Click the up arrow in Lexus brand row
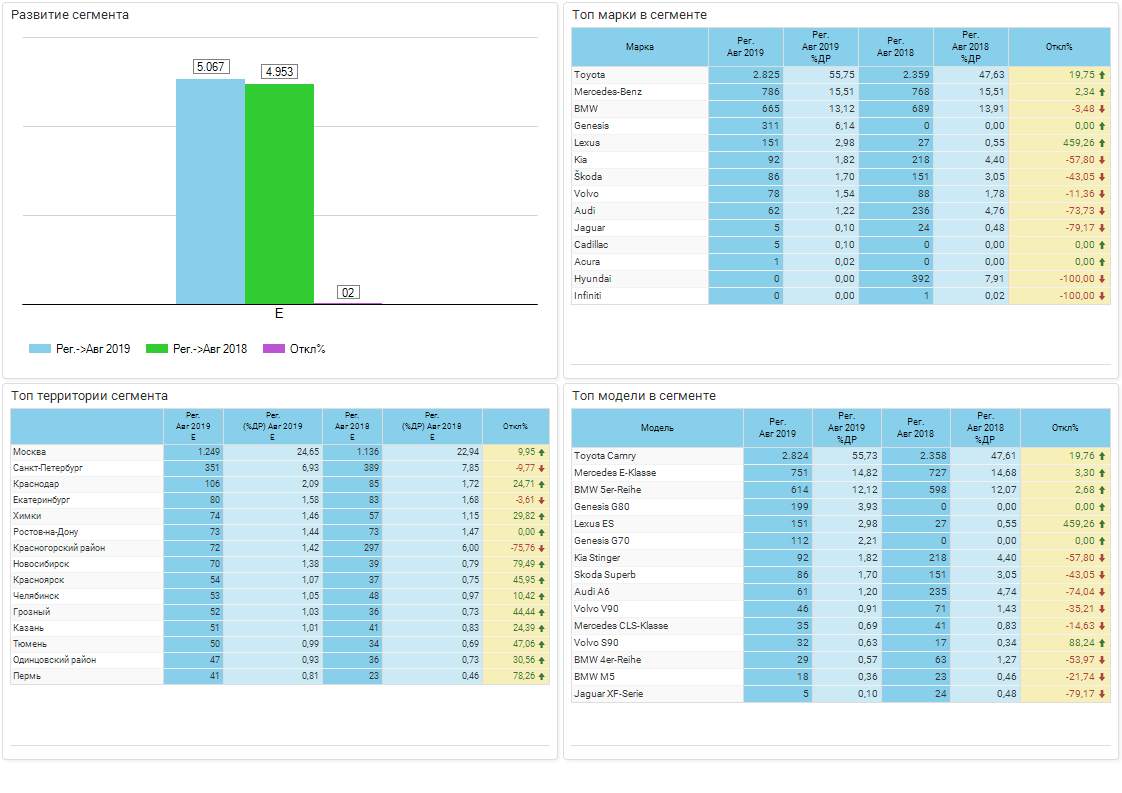This screenshot has width=1122, height=793. click(x=1102, y=143)
